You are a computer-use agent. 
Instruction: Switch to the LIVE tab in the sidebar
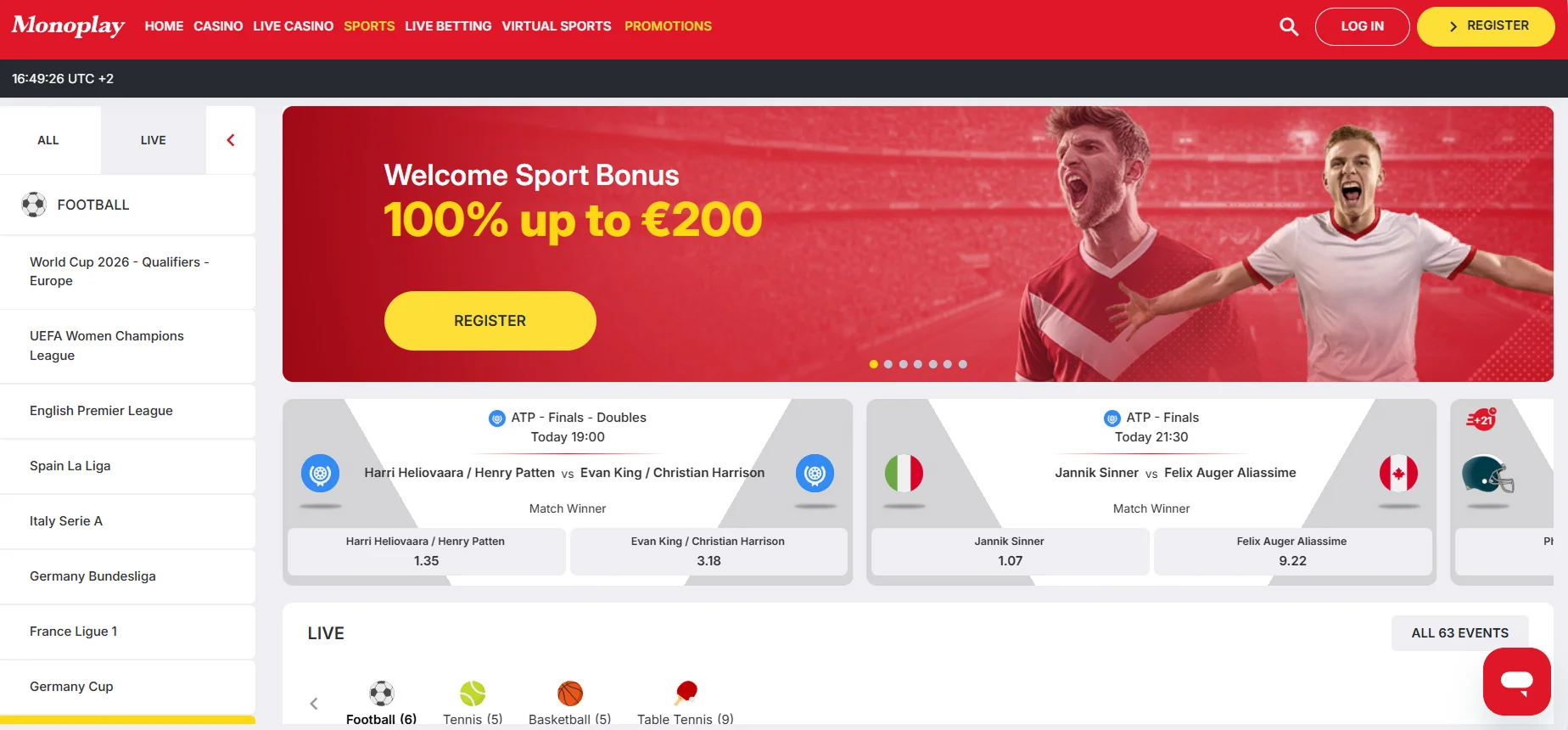[154, 140]
